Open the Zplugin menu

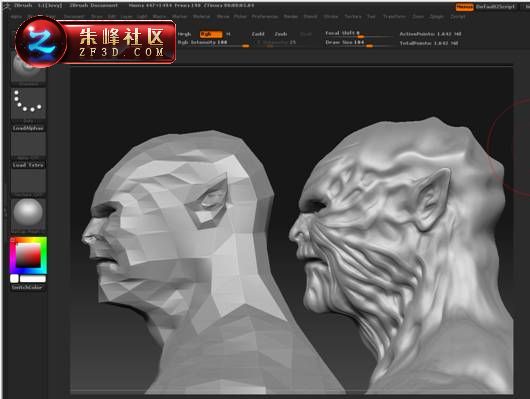point(437,16)
